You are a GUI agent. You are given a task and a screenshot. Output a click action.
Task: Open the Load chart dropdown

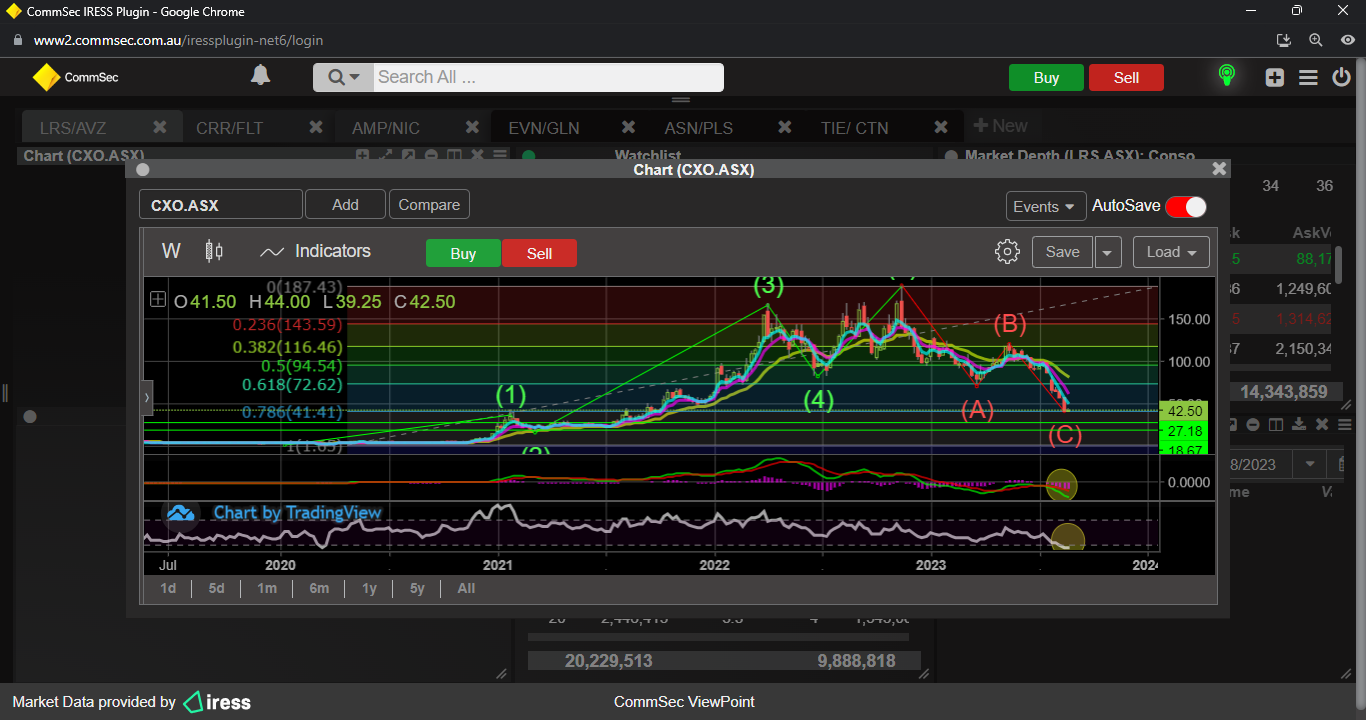1171,252
